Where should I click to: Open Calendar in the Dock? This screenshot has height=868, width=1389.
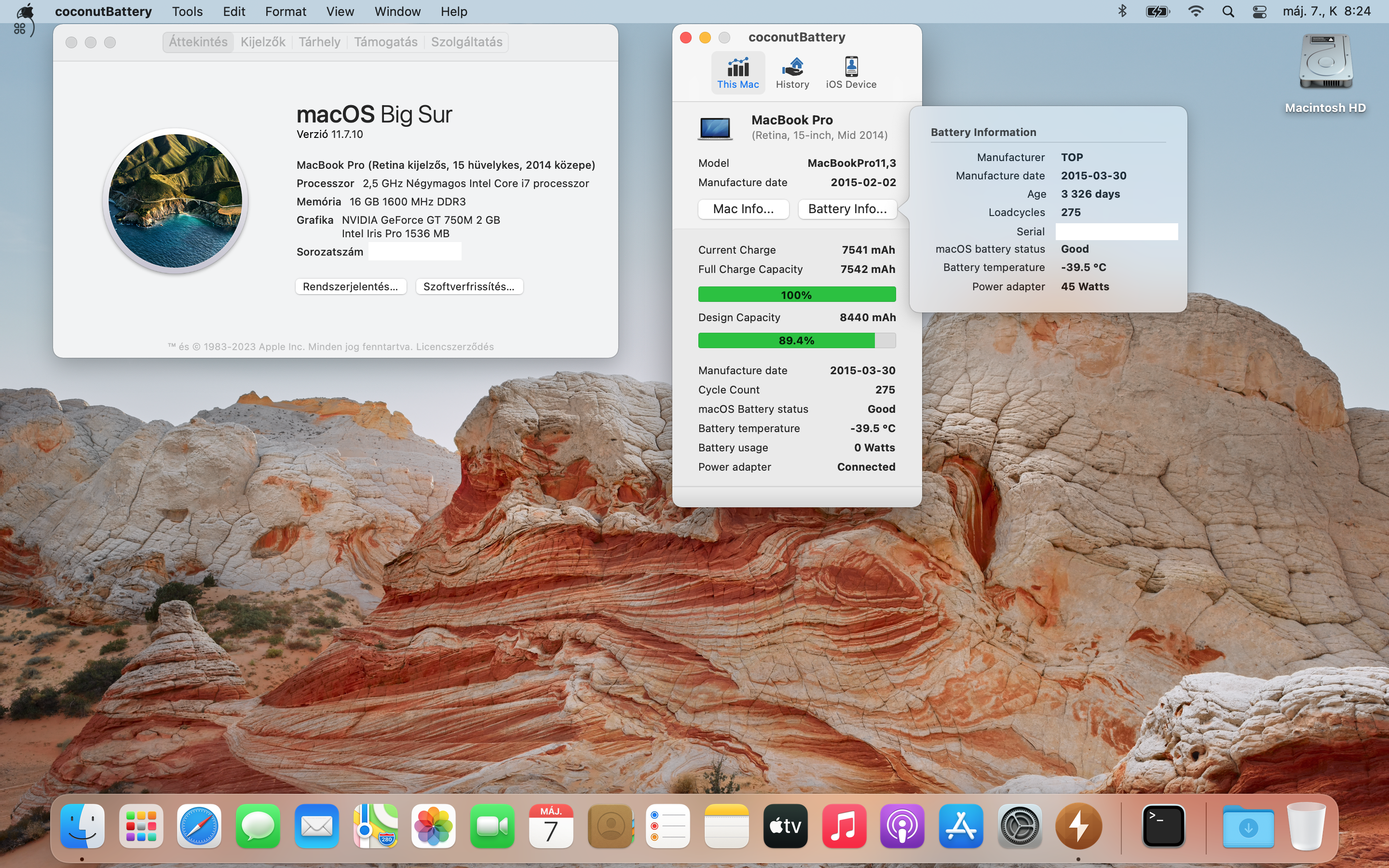tap(551, 826)
